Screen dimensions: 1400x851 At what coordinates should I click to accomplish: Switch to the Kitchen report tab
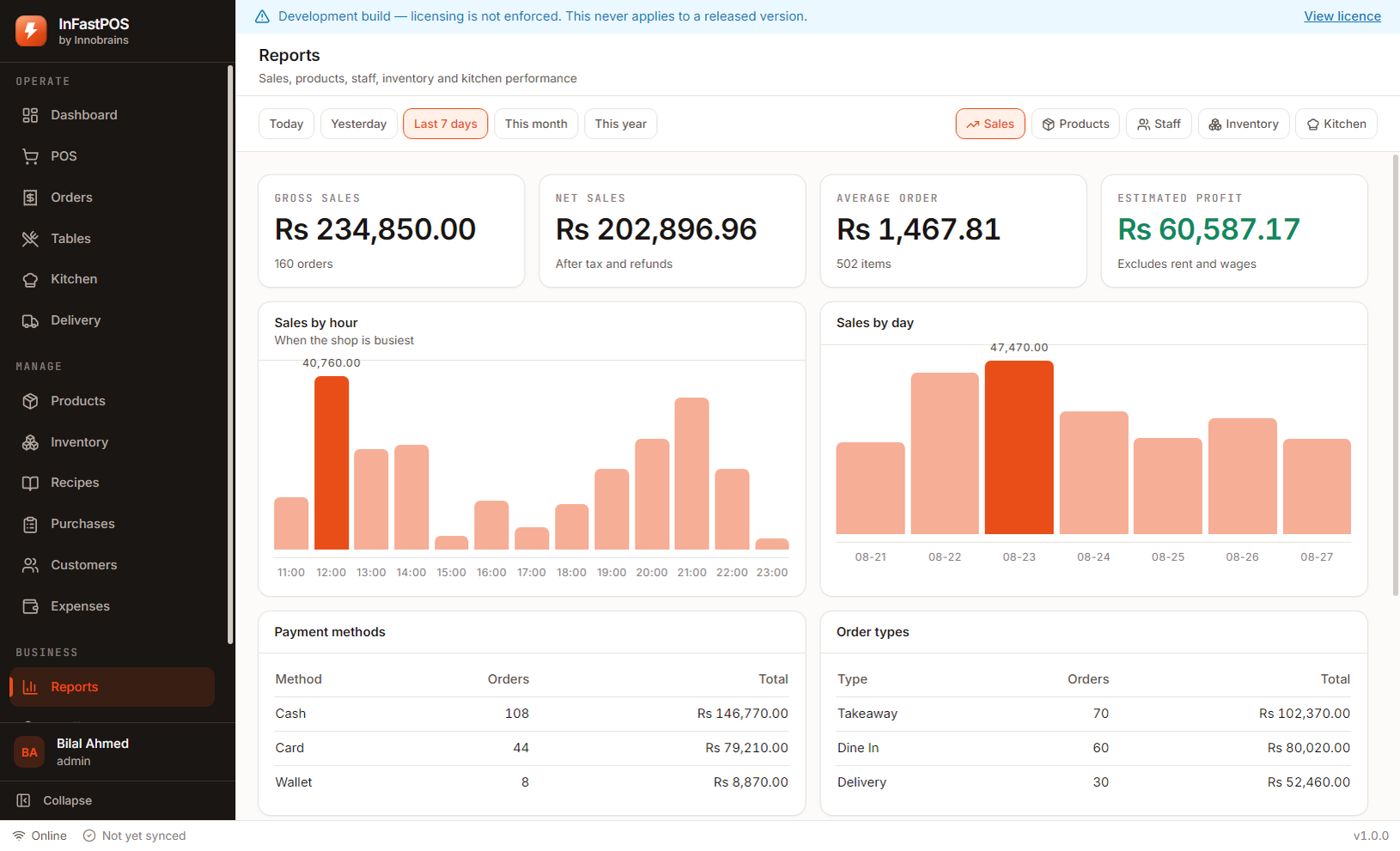point(1336,124)
